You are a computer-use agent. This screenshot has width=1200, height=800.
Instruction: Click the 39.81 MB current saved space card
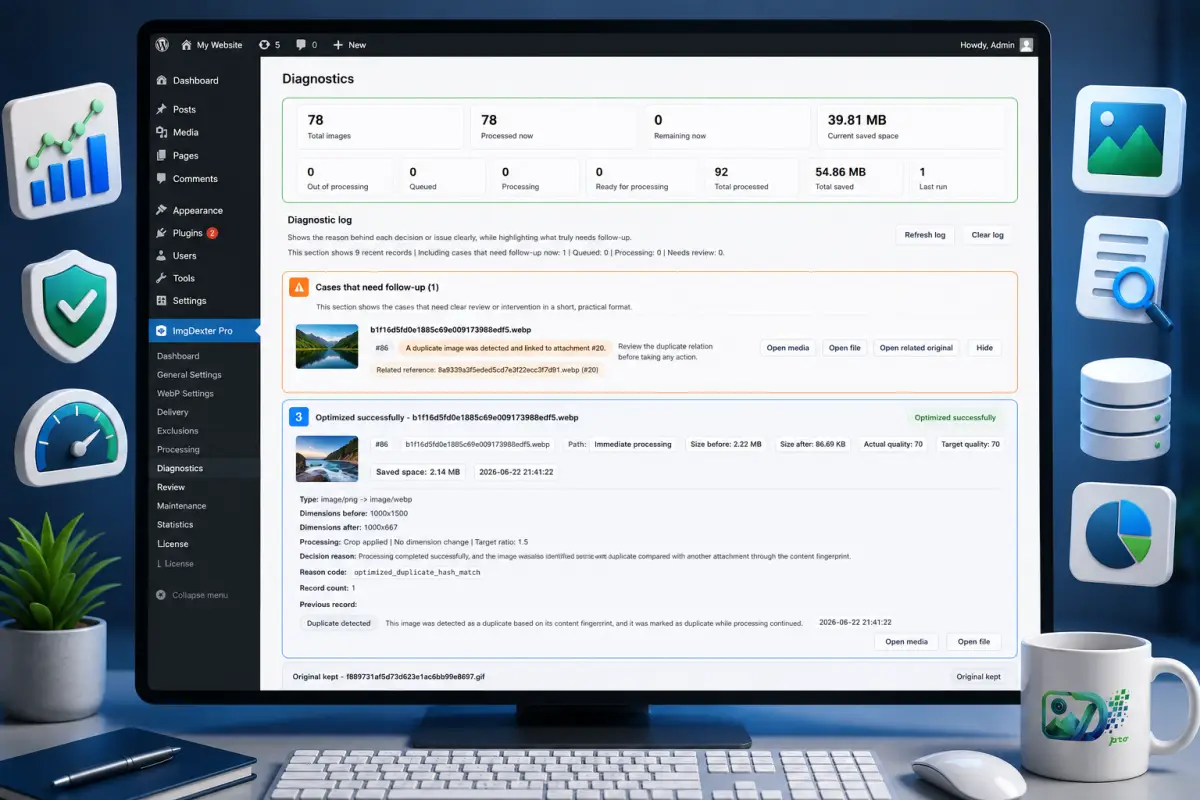911,127
